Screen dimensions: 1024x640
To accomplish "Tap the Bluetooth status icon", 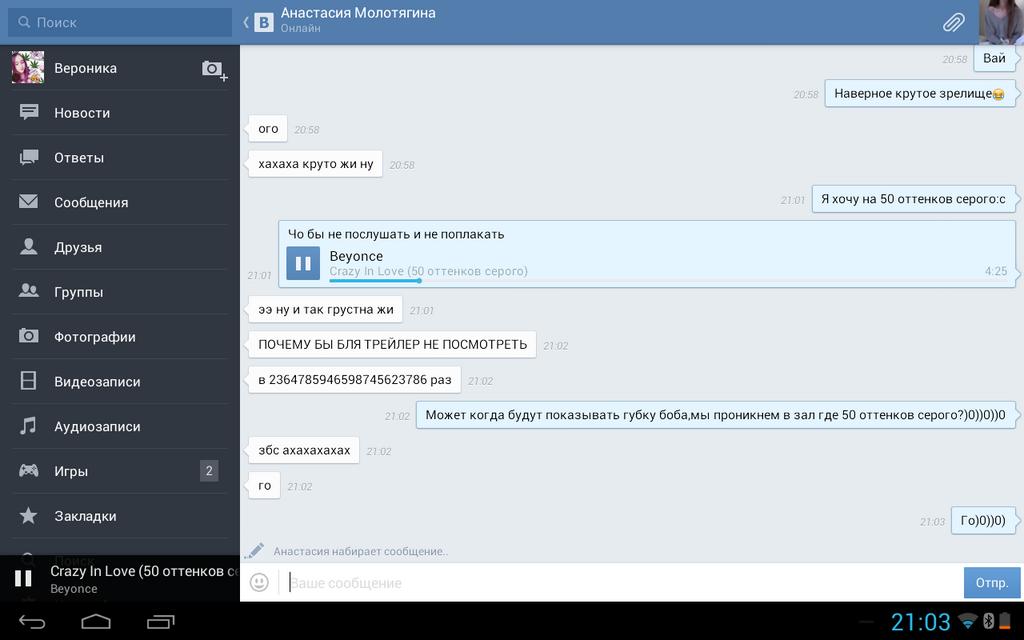I will 989,621.
